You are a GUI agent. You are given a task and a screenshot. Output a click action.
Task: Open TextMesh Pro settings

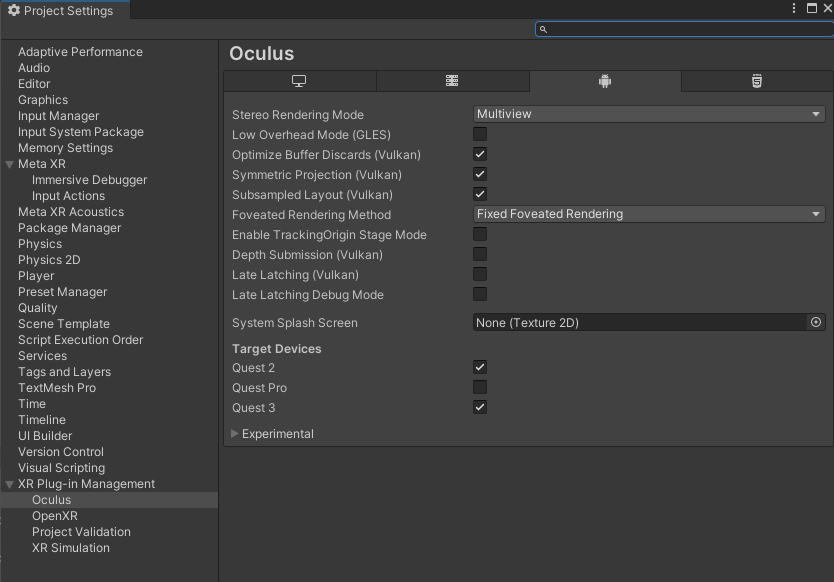point(57,387)
